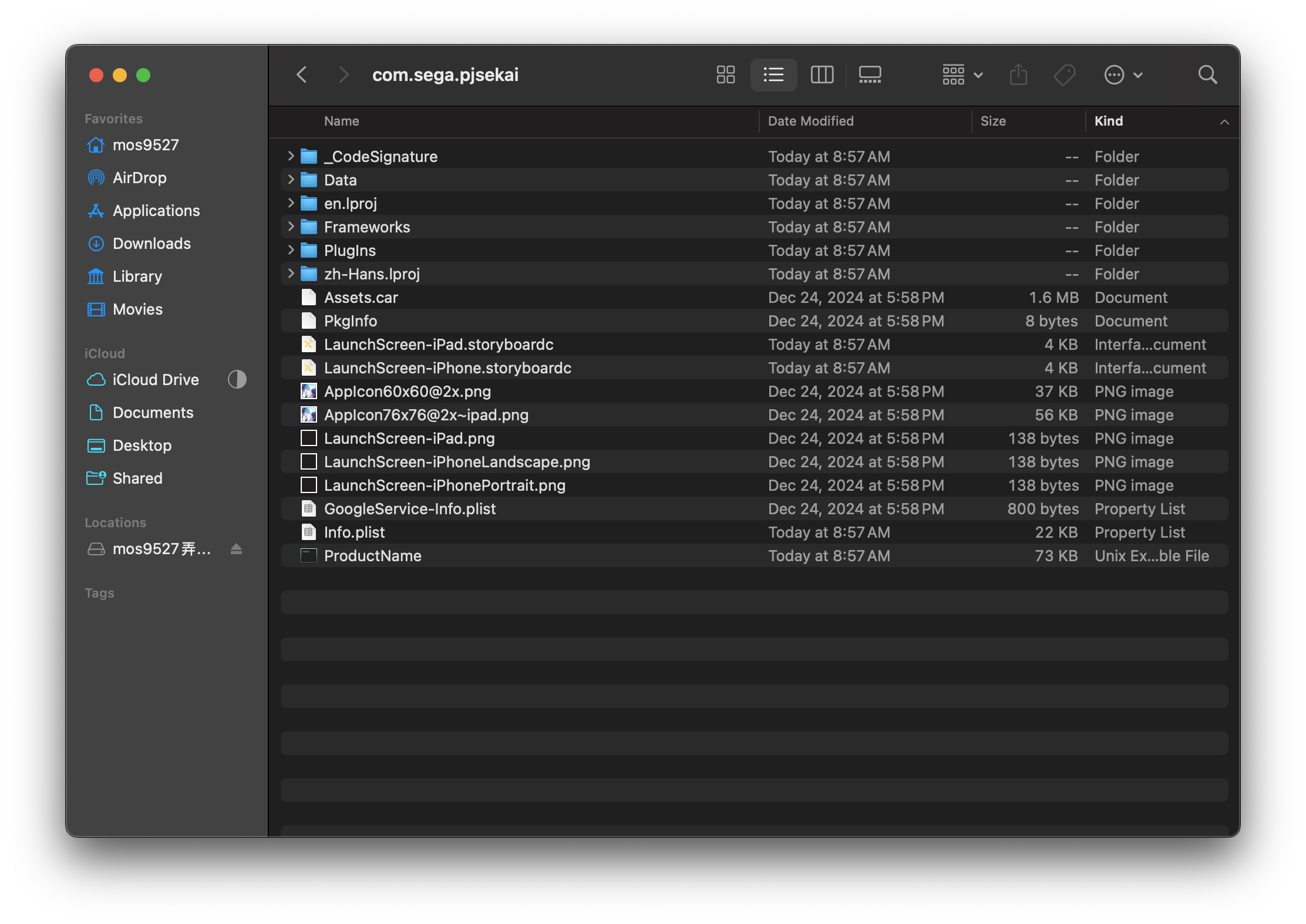This screenshot has height=924, width=1306.
Task: Click the Data folder name
Action: [340, 180]
